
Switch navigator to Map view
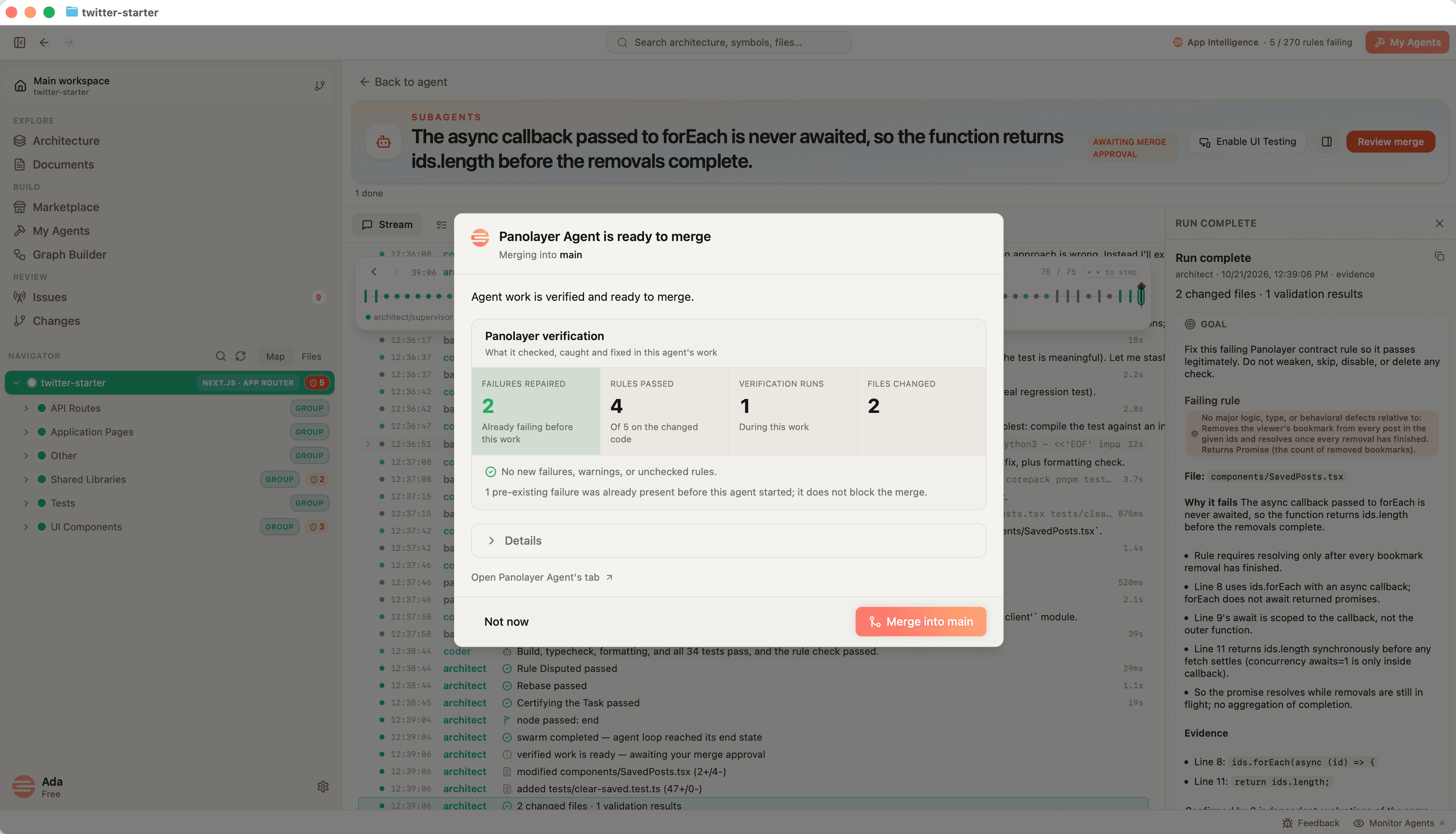click(275, 356)
